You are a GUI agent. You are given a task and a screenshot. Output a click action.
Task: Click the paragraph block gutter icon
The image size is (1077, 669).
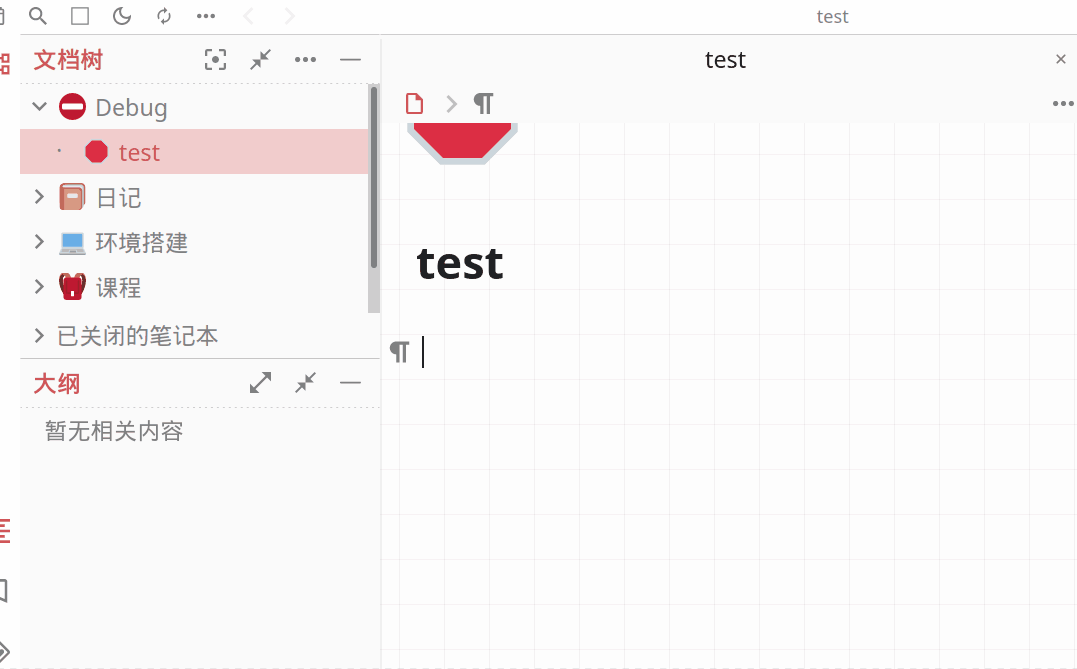(x=400, y=352)
